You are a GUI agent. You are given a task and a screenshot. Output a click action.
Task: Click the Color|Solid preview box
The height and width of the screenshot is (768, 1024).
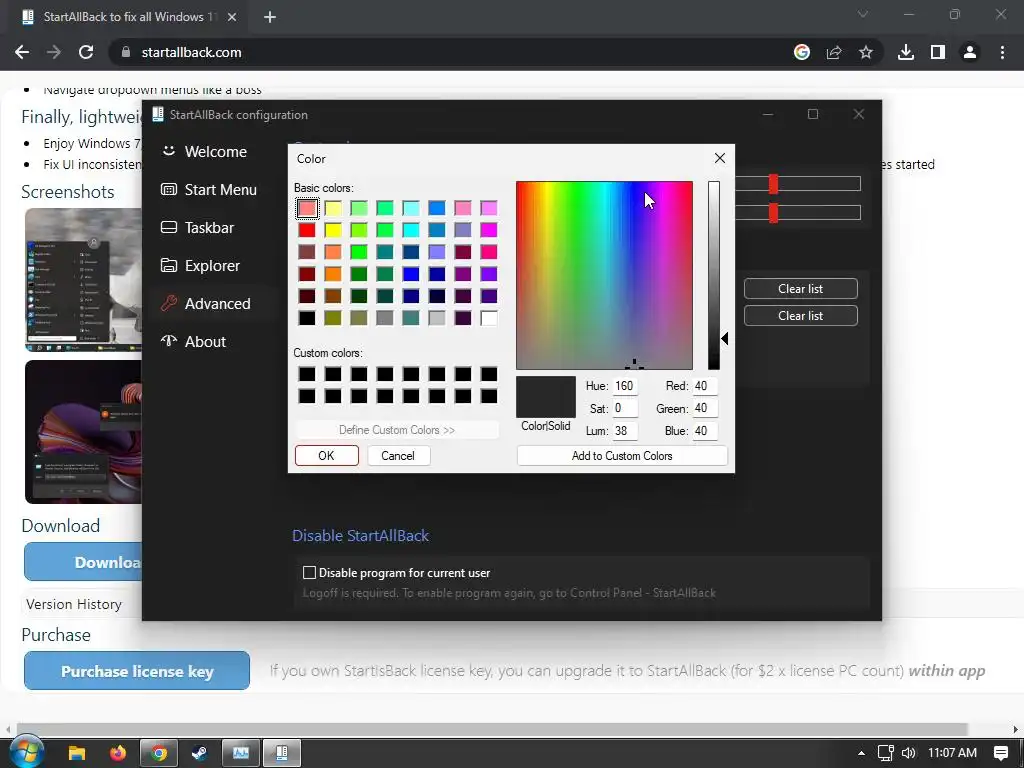(546, 397)
